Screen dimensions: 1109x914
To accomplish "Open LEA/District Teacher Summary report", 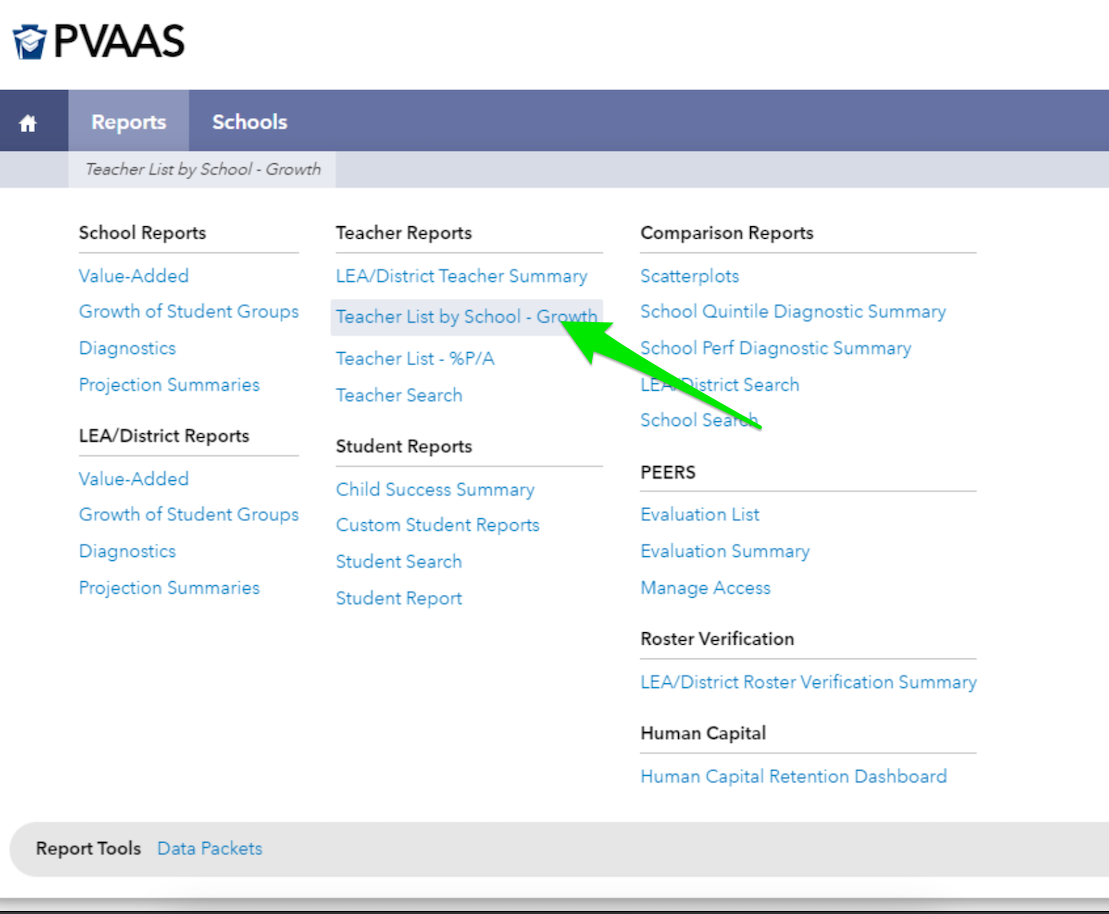I will [462, 276].
